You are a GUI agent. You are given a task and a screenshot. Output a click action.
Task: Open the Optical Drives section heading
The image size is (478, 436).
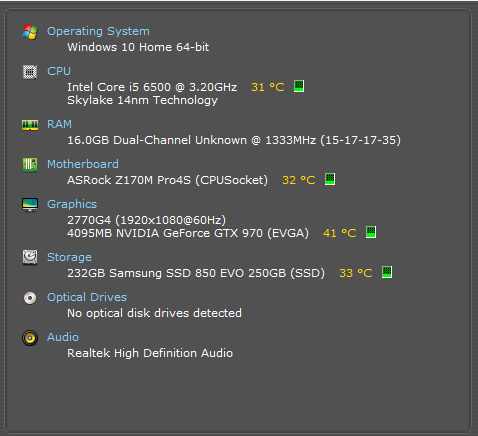coord(87,297)
